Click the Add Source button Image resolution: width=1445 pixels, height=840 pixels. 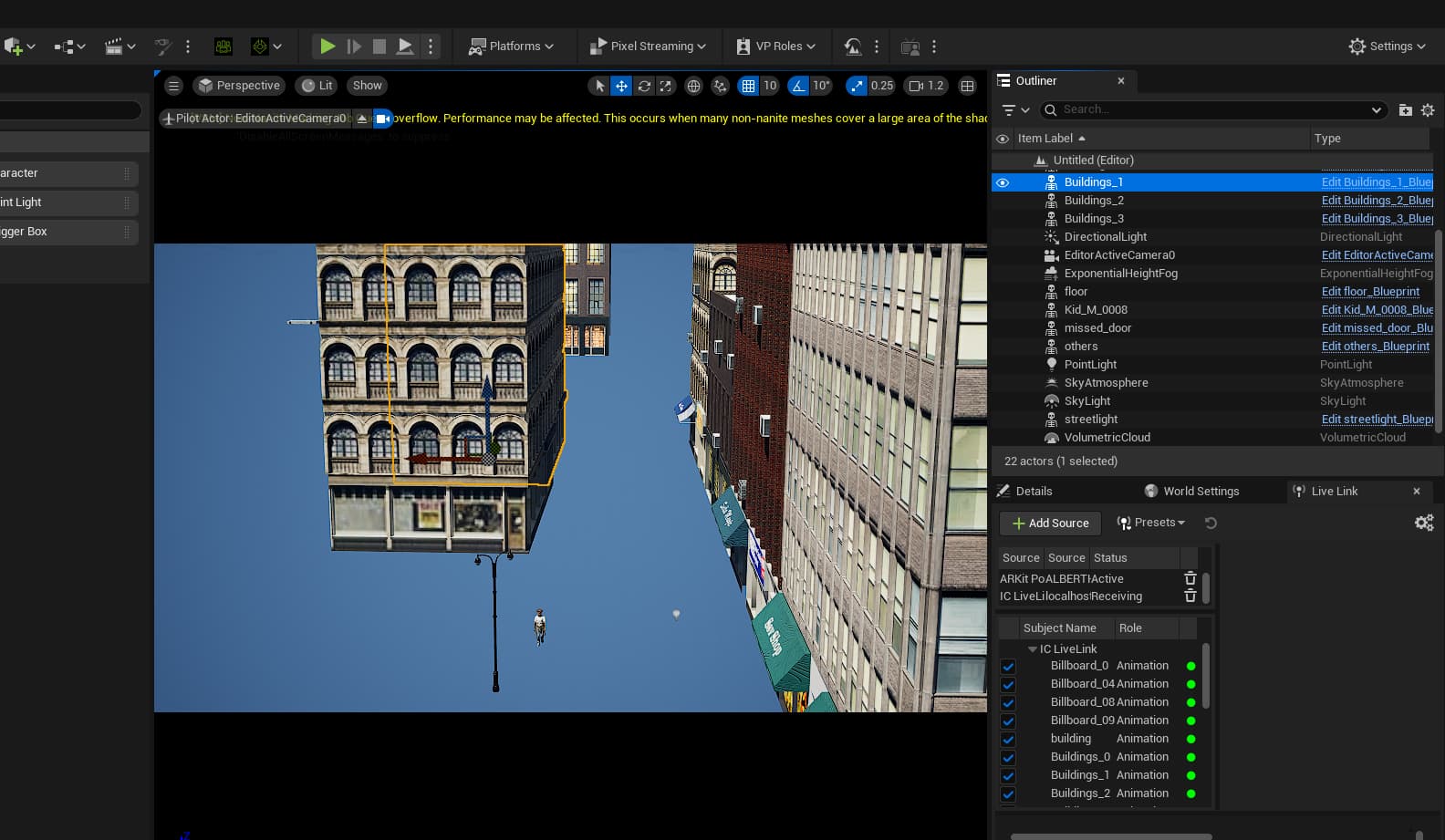tap(1050, 524)
